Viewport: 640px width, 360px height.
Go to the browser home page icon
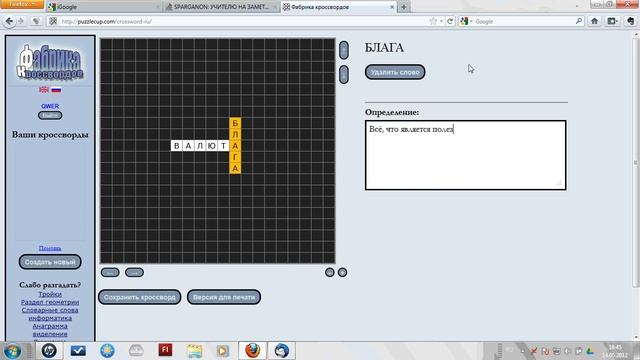pyautogui.click(x=594, y=21)
